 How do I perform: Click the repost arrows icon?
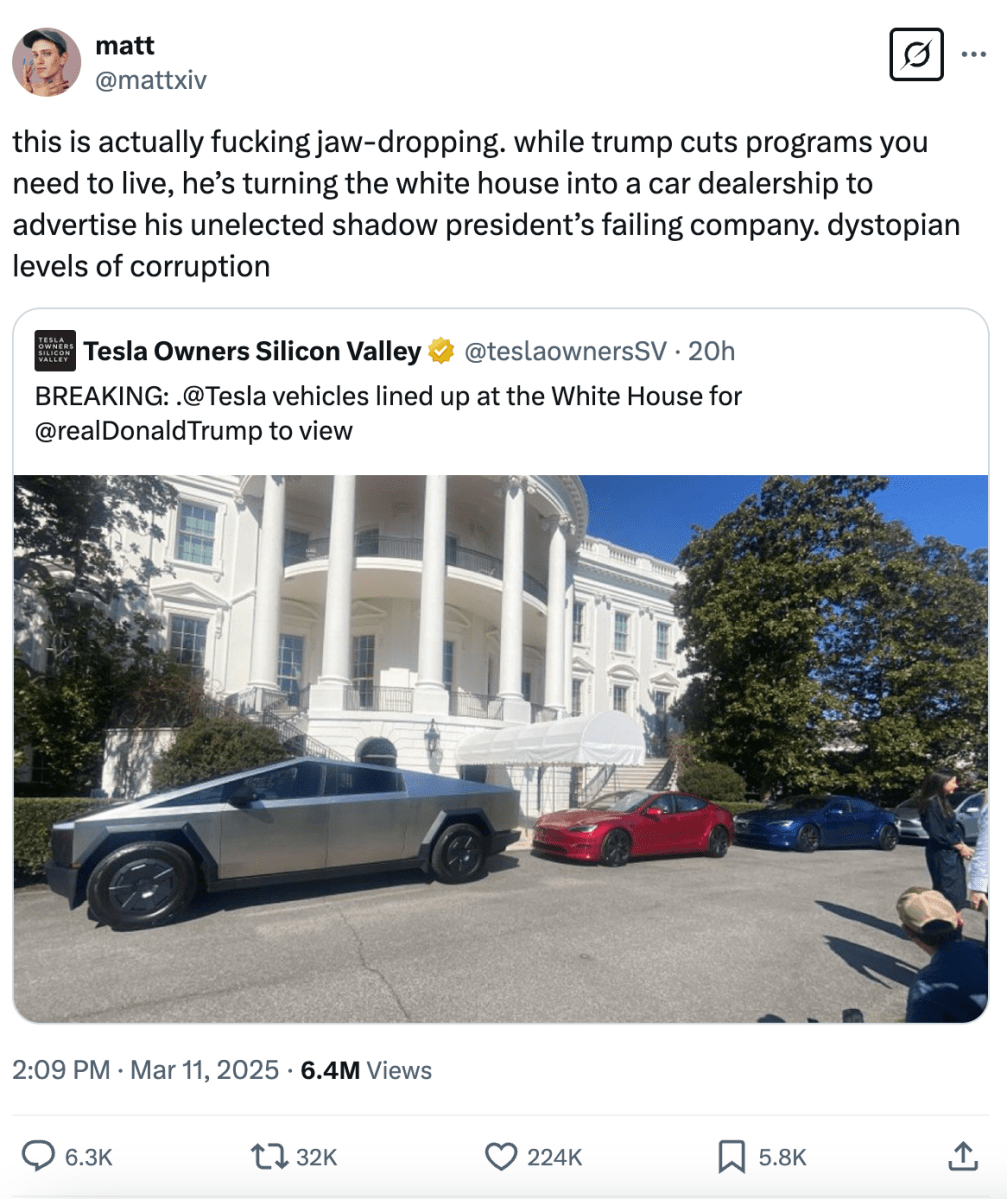269,1156
